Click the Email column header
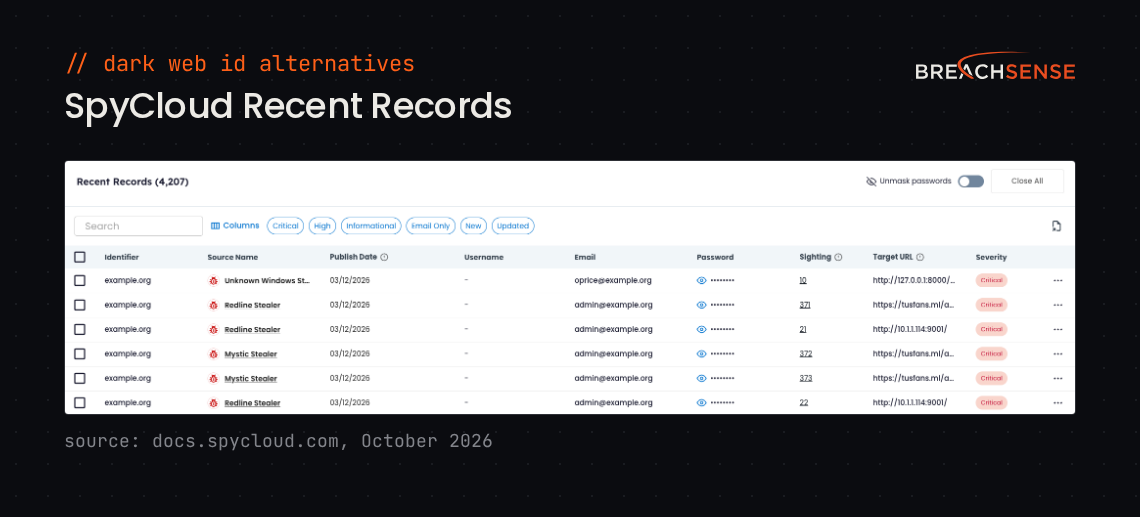1140x517 pixels. (x=585, y=257)
